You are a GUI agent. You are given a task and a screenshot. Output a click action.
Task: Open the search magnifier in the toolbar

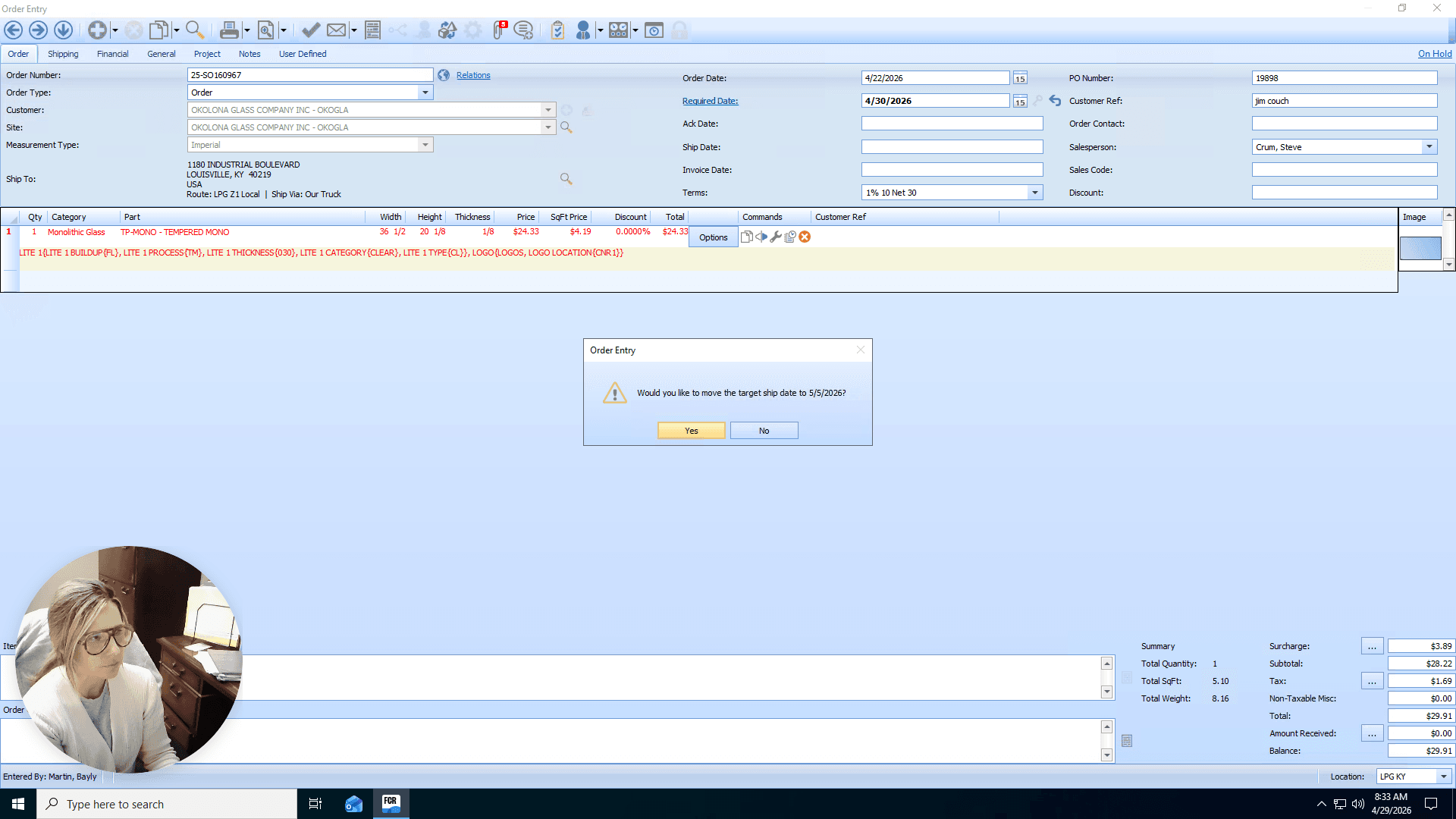pos(195,30)
